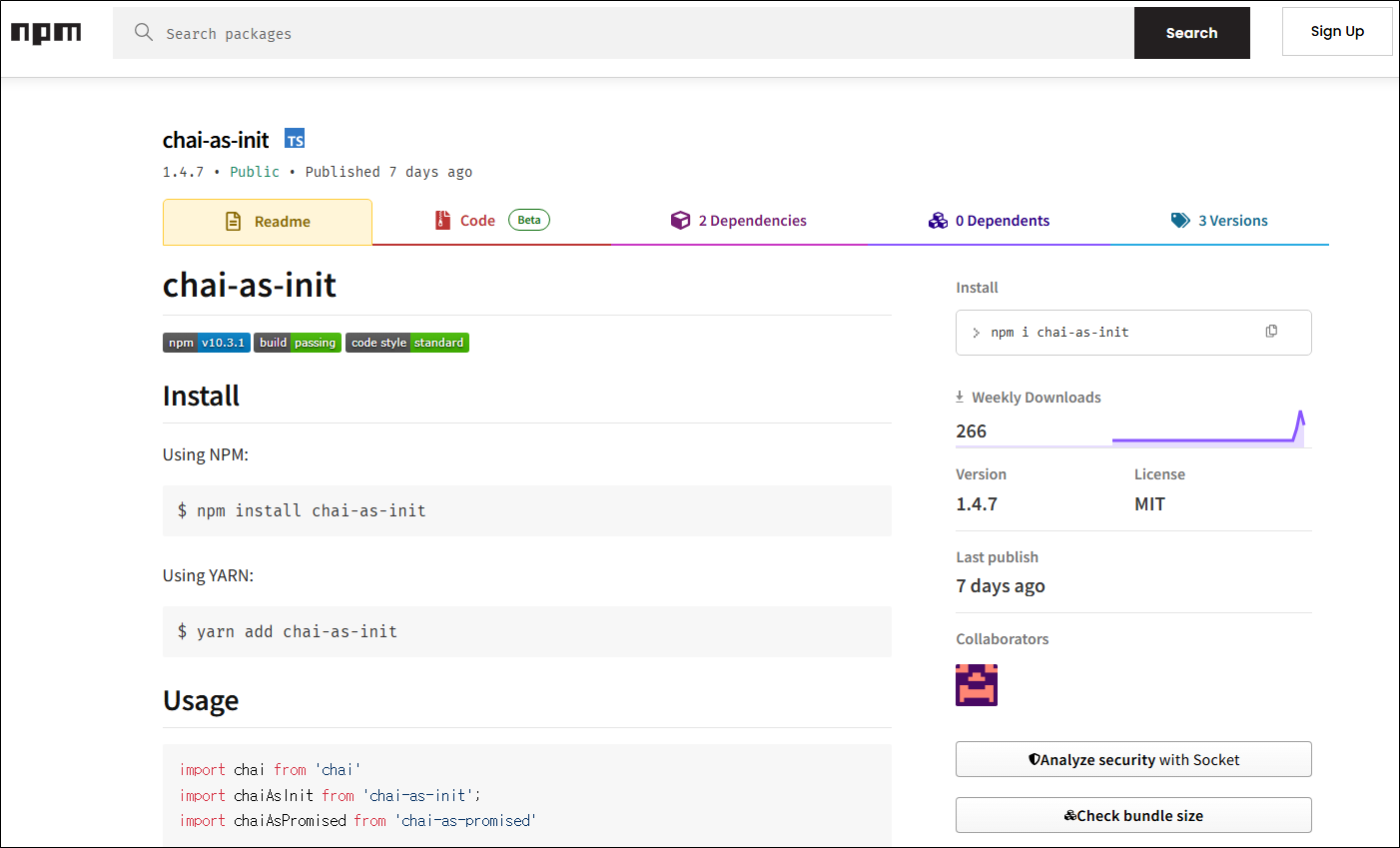Click the Usage heading in readme
This screenshot has height=848, width=1400.
pos(201,701)
